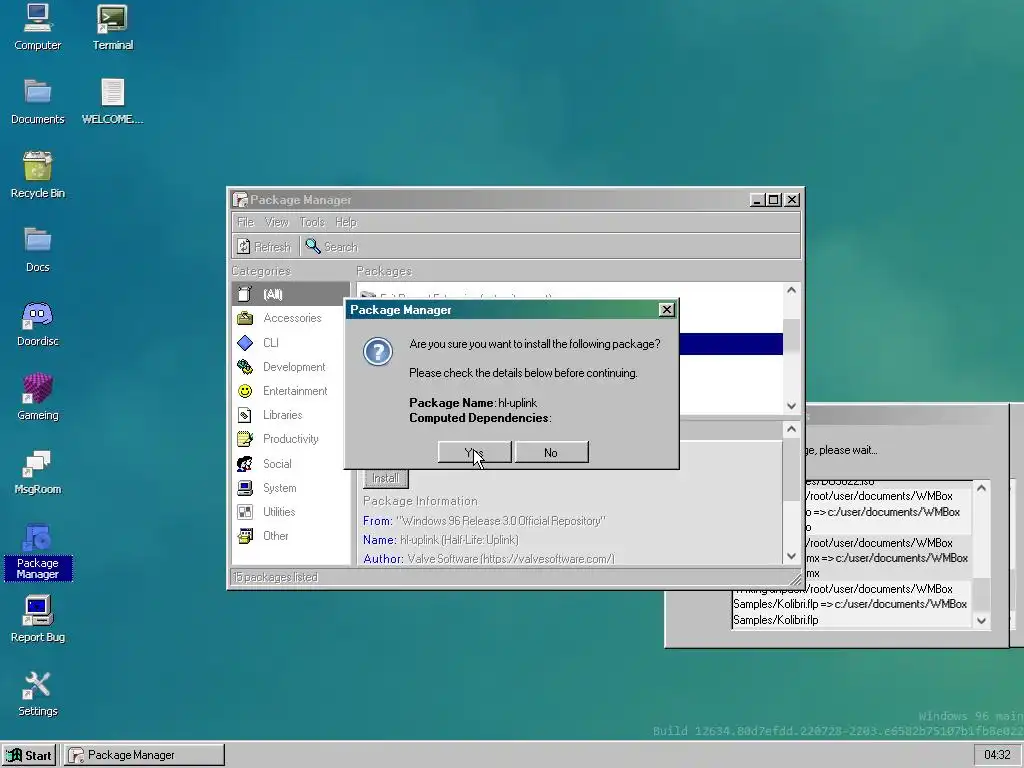Open the WELCOME text file icon
The height and width of the screenshot is (768, 1024).
[x=112, y=101]
